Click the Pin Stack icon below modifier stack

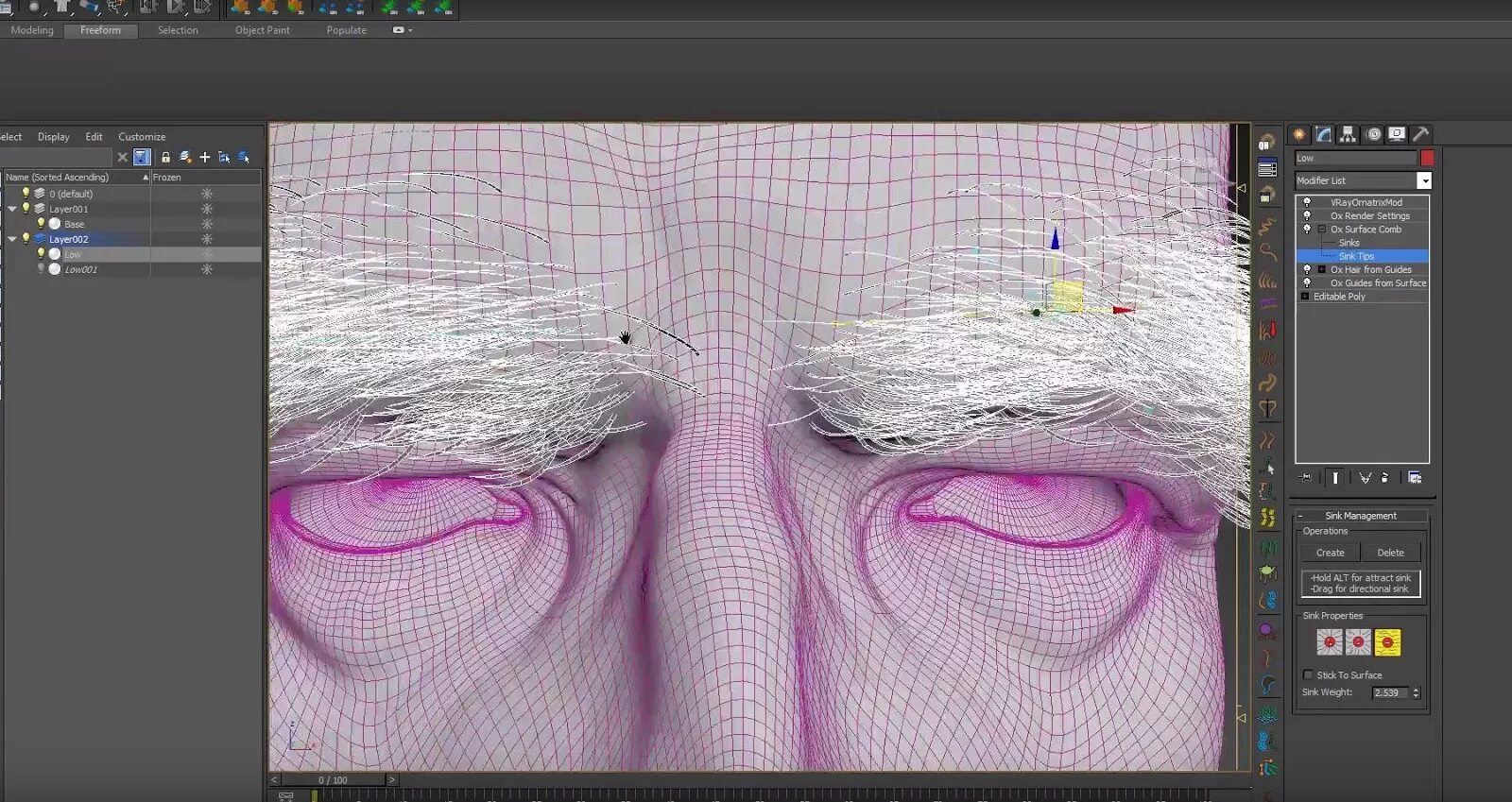pos(1306,478)
